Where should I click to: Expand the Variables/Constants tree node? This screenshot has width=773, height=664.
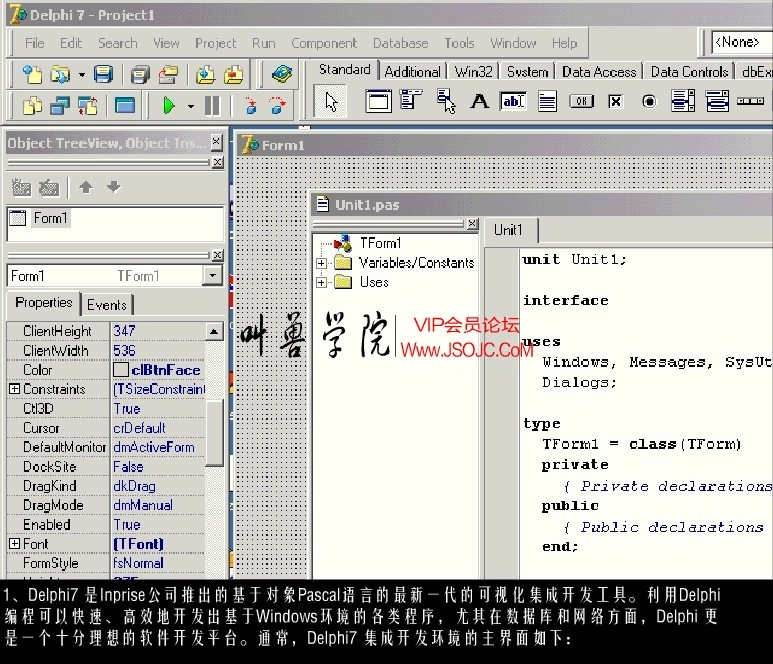322,263
